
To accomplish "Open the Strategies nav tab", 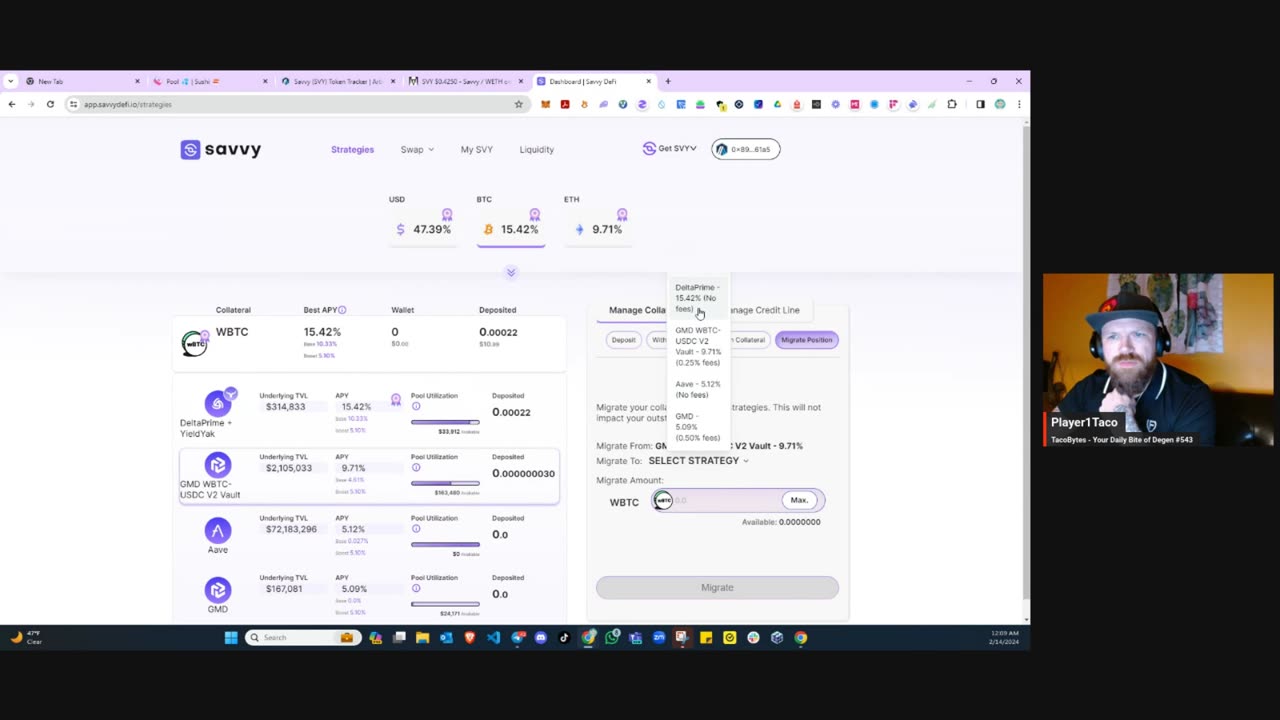I will 352,149.
